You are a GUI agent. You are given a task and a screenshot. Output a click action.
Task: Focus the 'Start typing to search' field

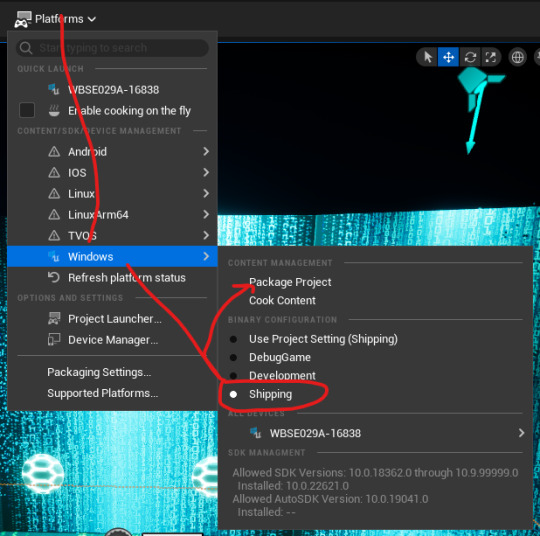pyautogui.click(x=112, y=48)
